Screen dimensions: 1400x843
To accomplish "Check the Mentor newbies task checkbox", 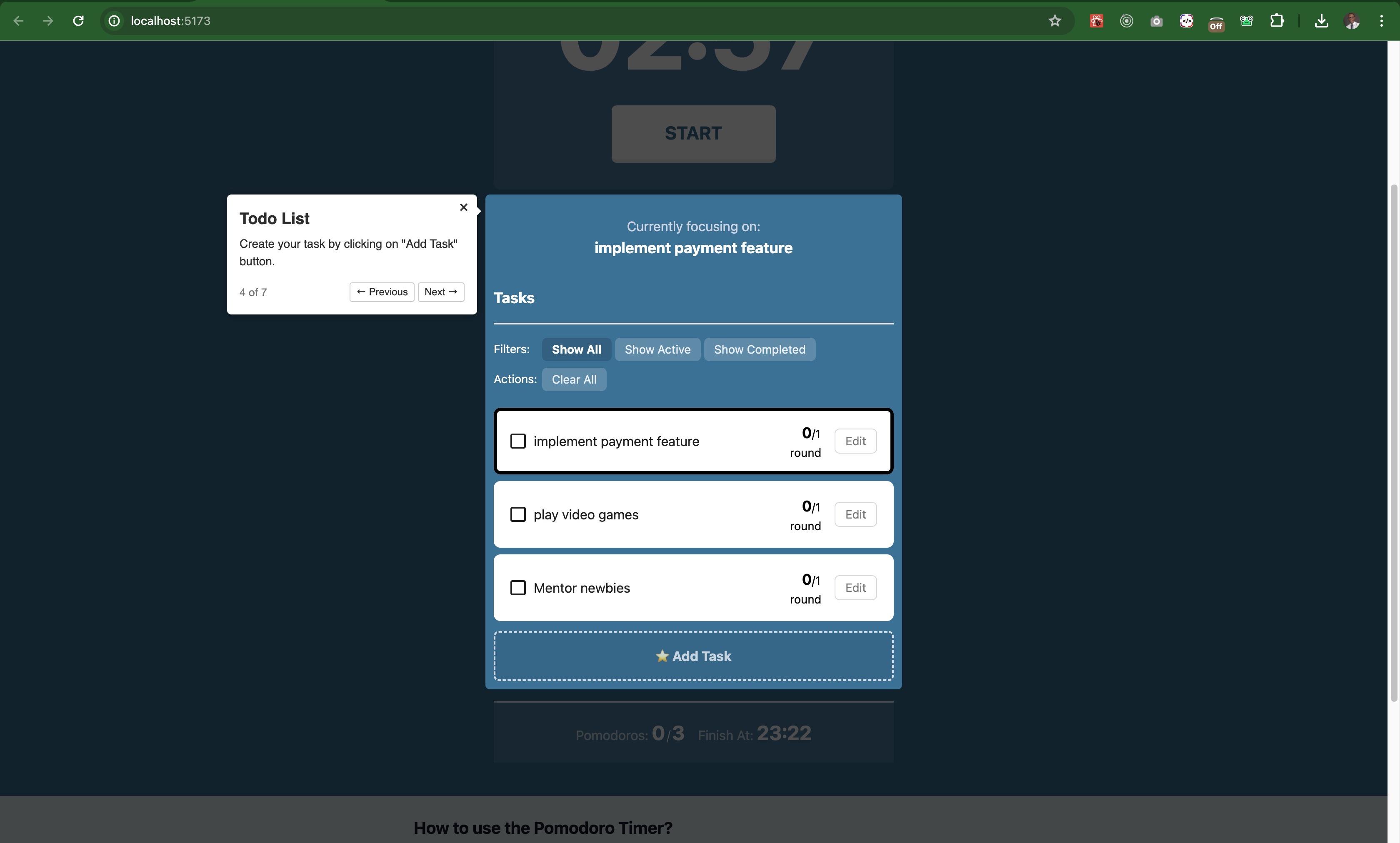I will point(517,588).
